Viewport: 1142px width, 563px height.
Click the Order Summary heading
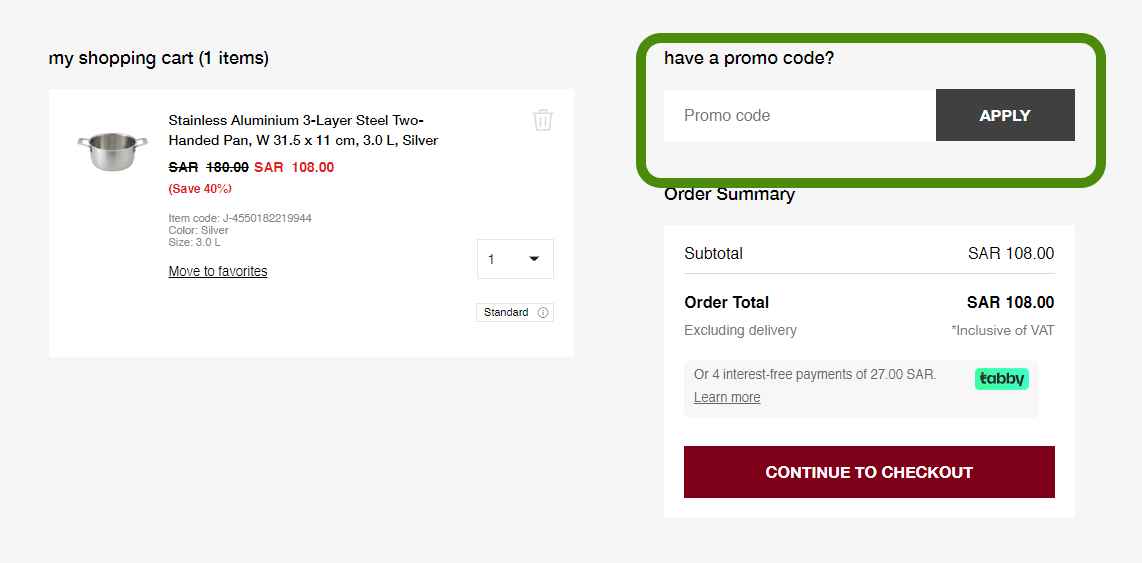[729, 195]
